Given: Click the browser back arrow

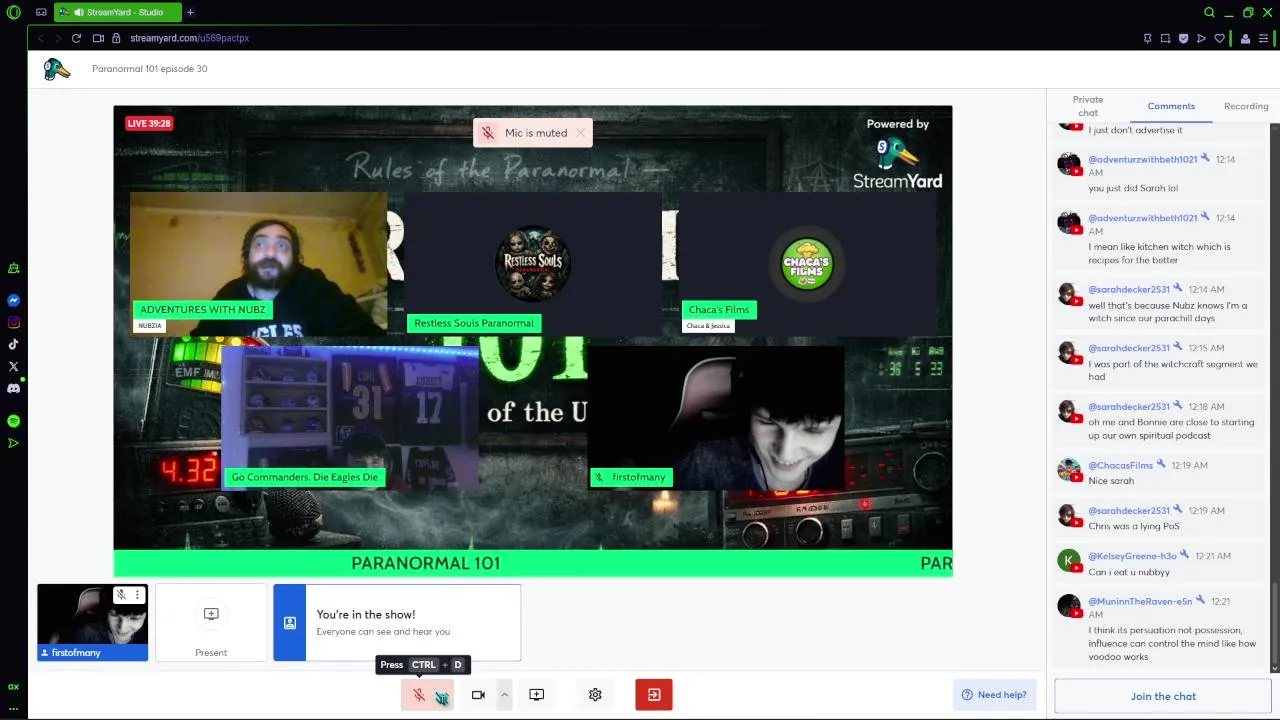Looking at the screenshot, I should tap(41, 38).
